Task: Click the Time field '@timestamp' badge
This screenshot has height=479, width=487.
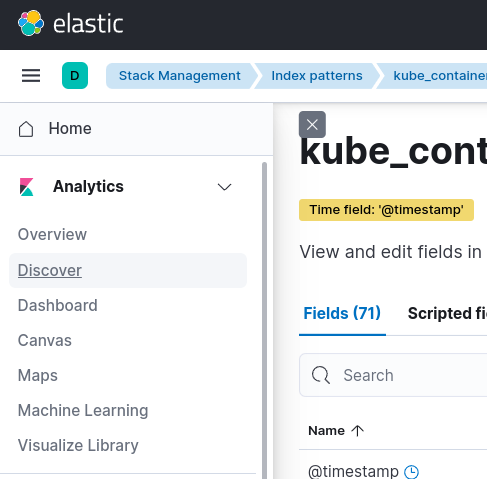Action: (x=386, y=210)
